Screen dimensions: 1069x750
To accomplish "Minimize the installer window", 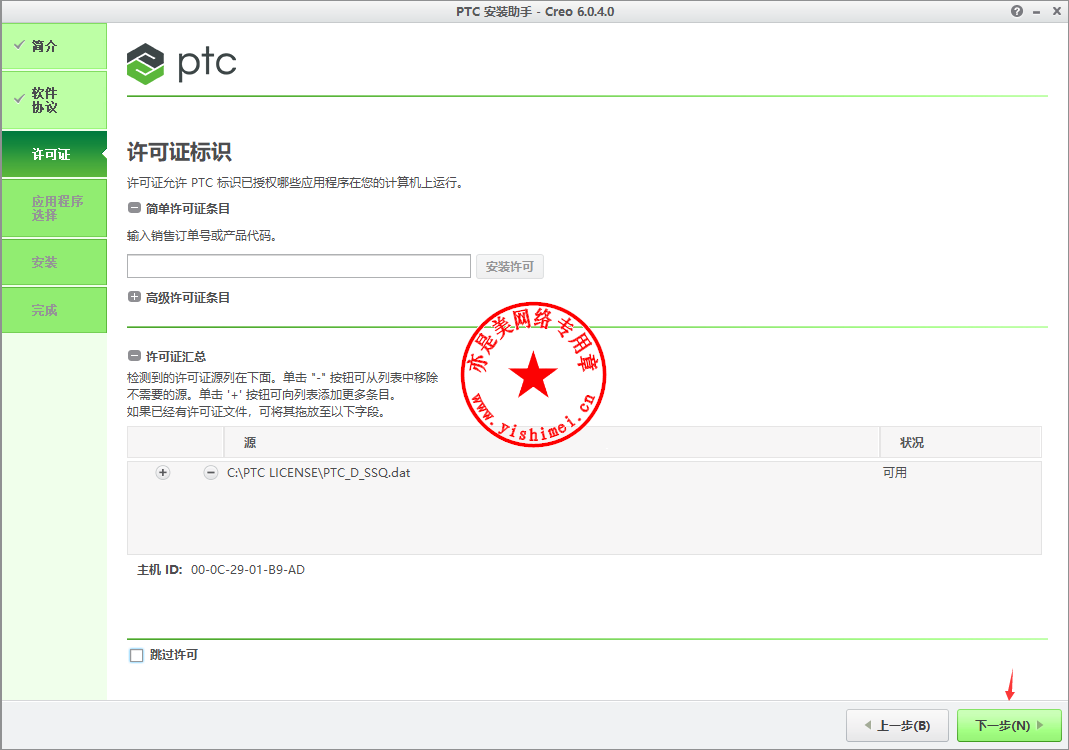I will [x=1036, y=12].
